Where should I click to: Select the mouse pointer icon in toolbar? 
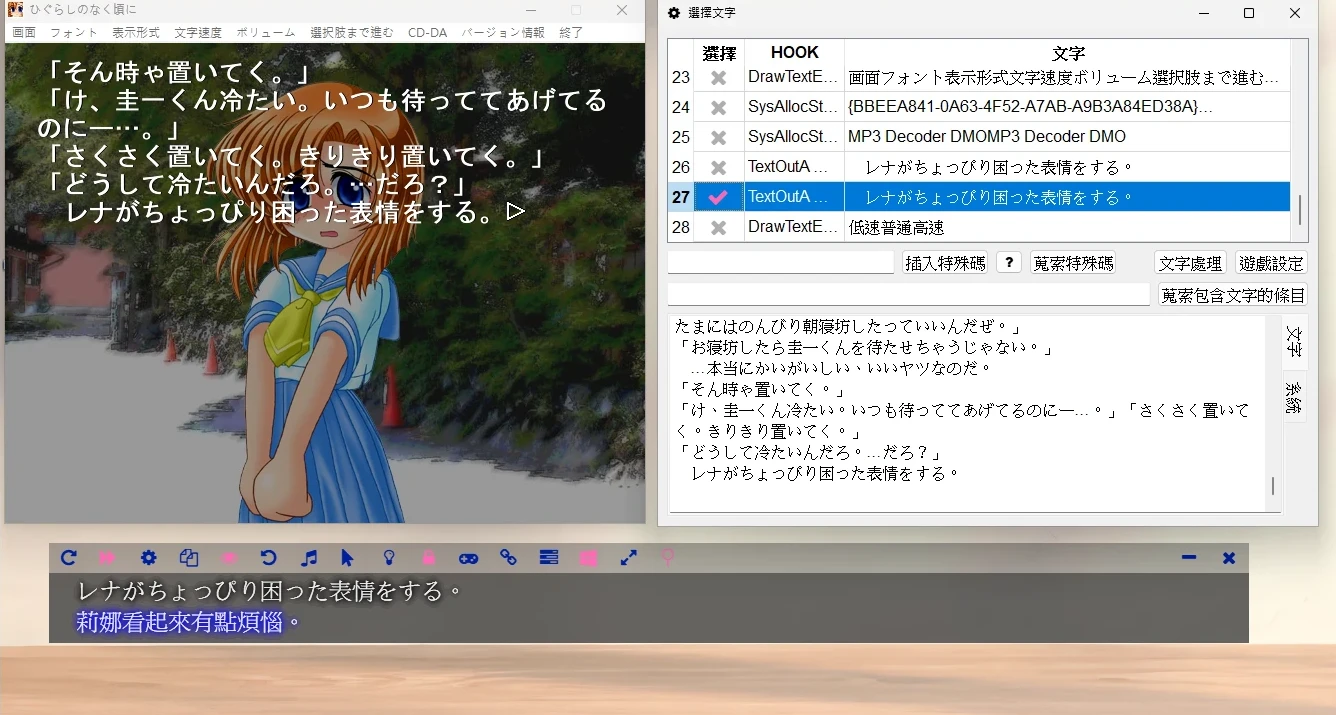click(x=348, y=558)
